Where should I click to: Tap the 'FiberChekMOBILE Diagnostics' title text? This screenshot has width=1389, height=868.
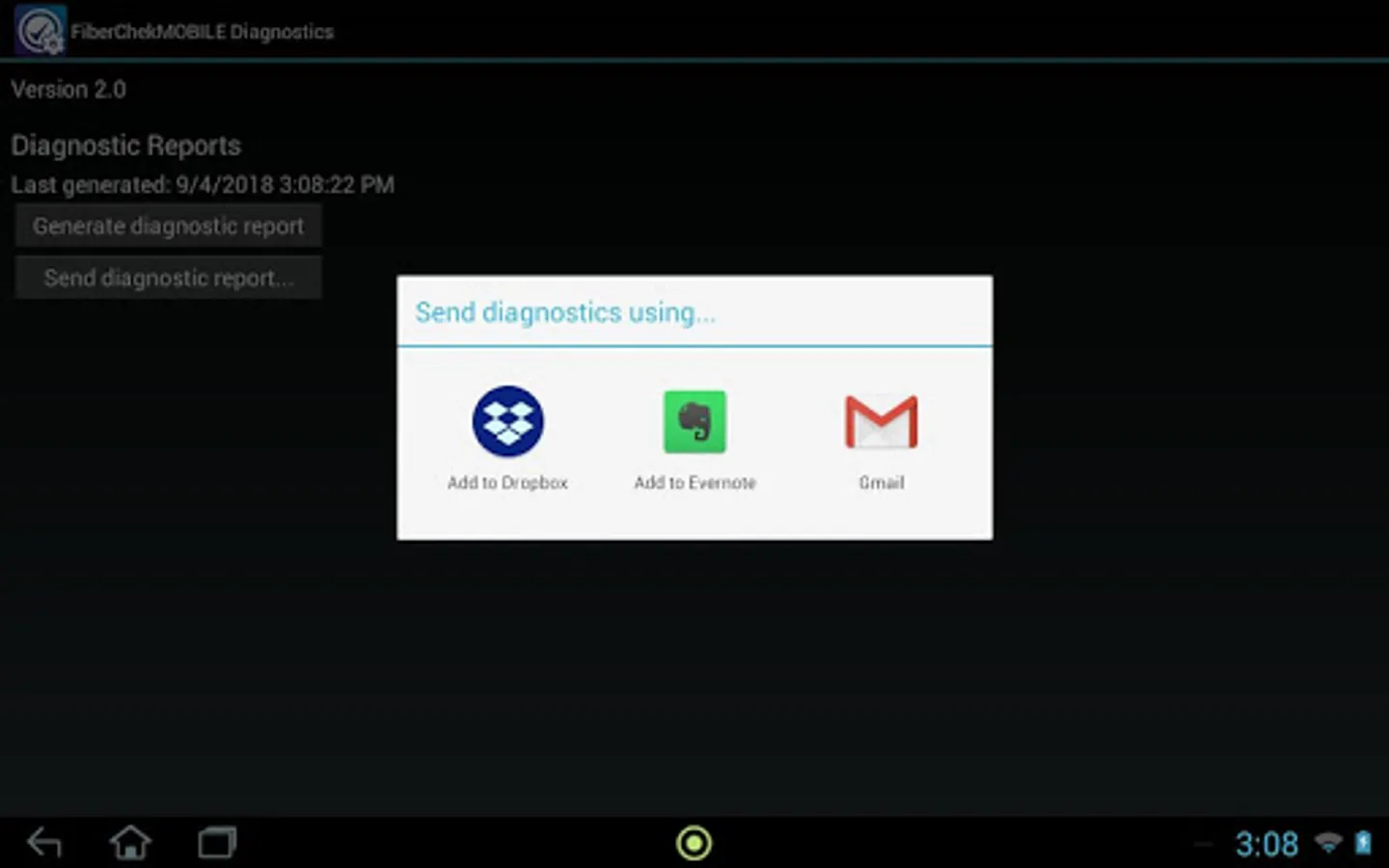point(202,32)
